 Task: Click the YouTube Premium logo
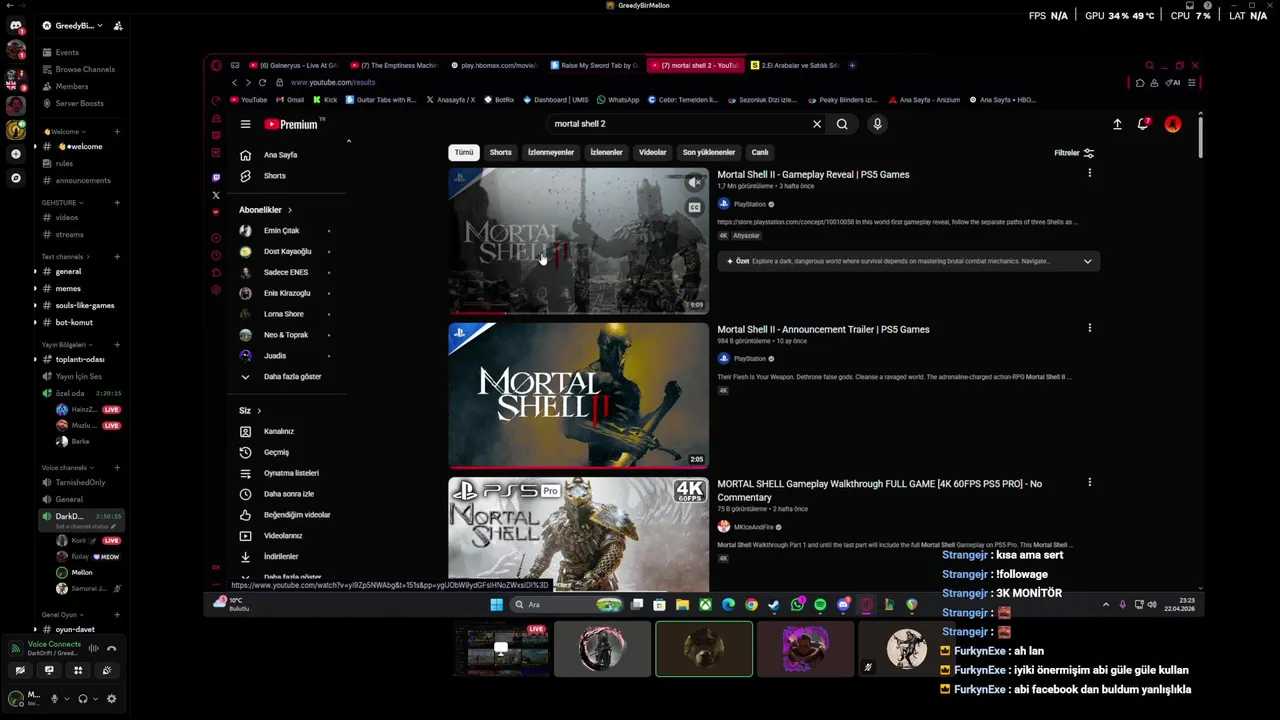tap(291, 124)
